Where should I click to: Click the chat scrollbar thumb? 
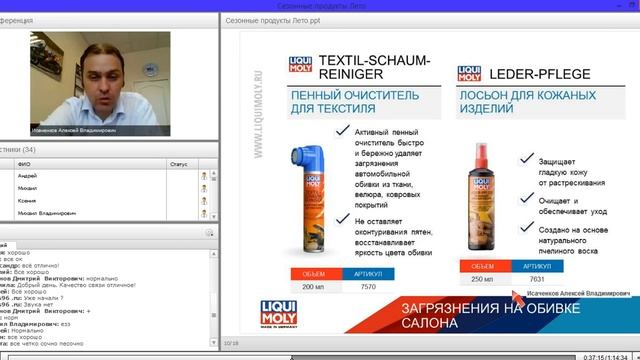[213, 315]
